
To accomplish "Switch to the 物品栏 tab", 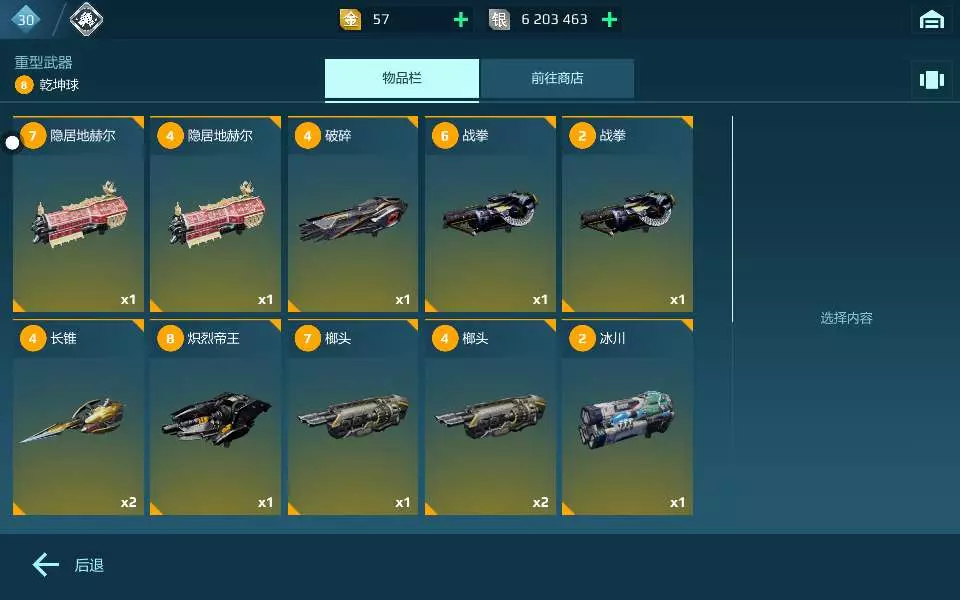I will tap(402, 78).
